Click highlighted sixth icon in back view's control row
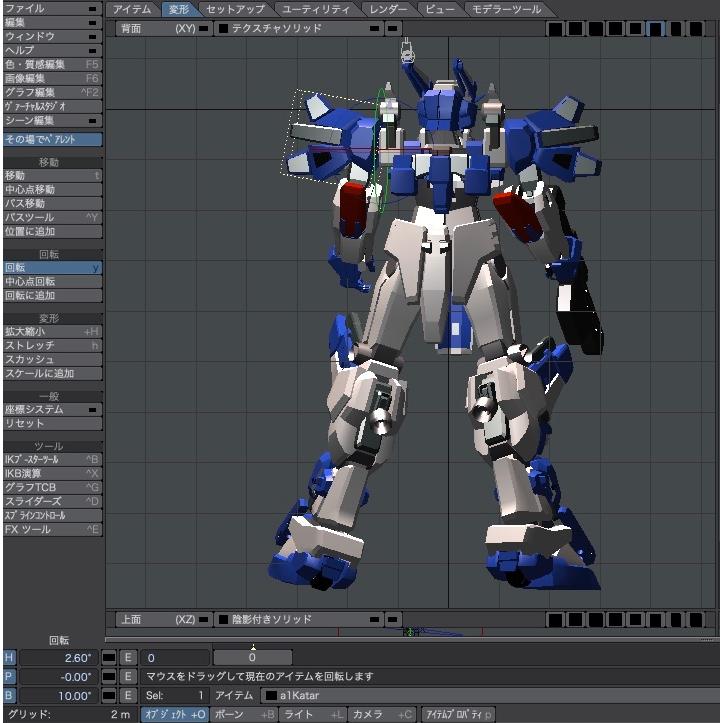This screenshot has width=723, height=723. click(655, 29)
